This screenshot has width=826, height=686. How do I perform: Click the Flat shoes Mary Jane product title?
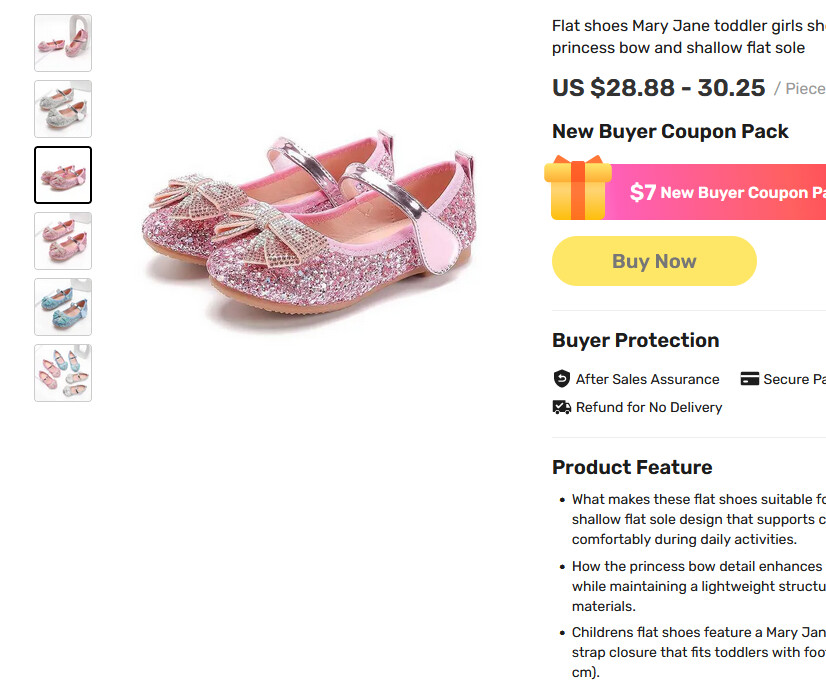[688, 37]
